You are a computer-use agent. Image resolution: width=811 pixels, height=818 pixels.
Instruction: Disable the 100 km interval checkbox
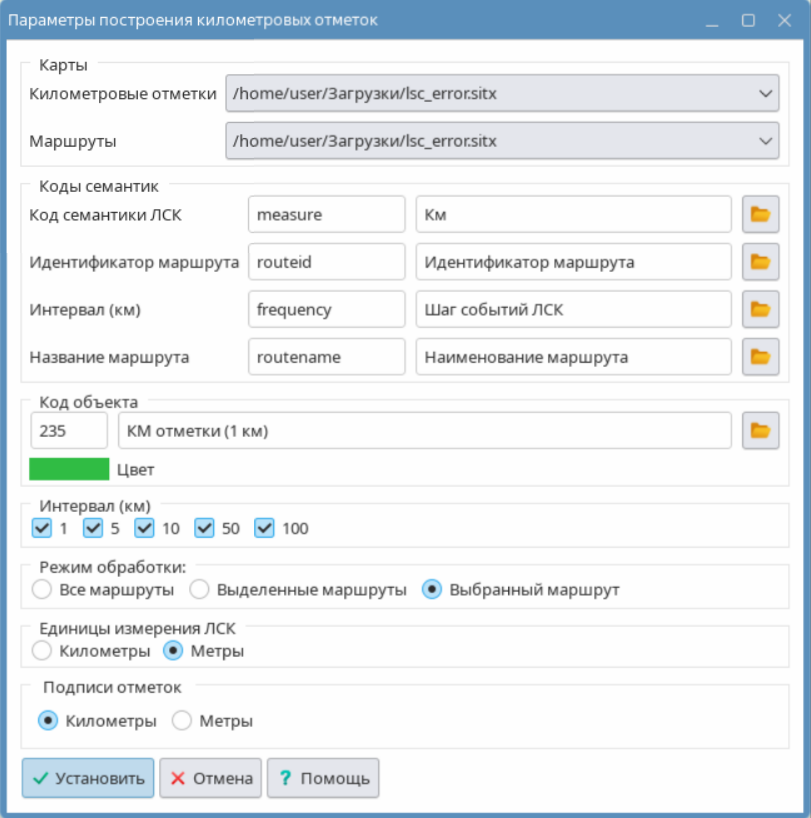click(x=265, y=528)
